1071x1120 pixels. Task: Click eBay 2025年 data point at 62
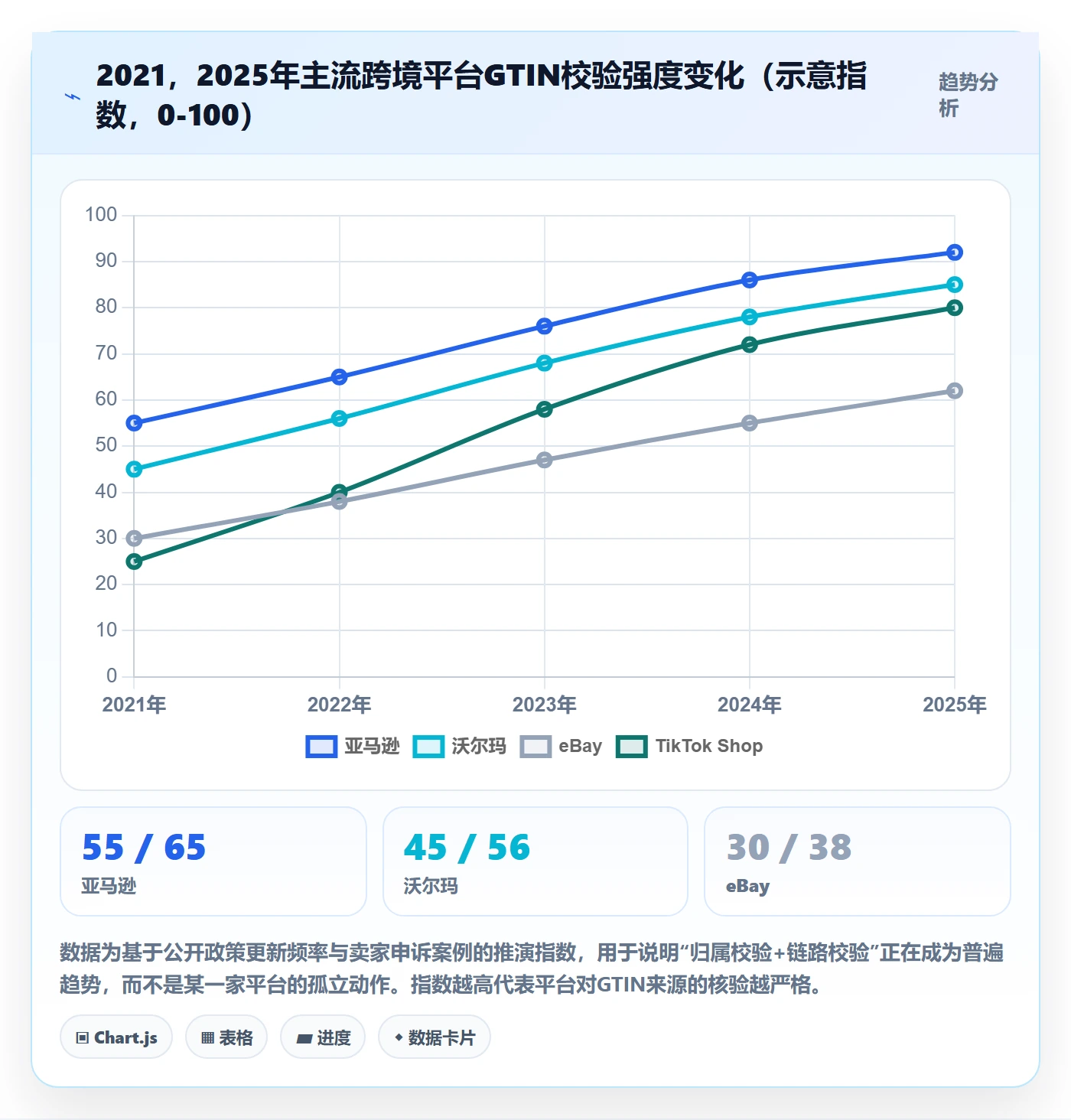pyautogui.click(x=955, y=391)
